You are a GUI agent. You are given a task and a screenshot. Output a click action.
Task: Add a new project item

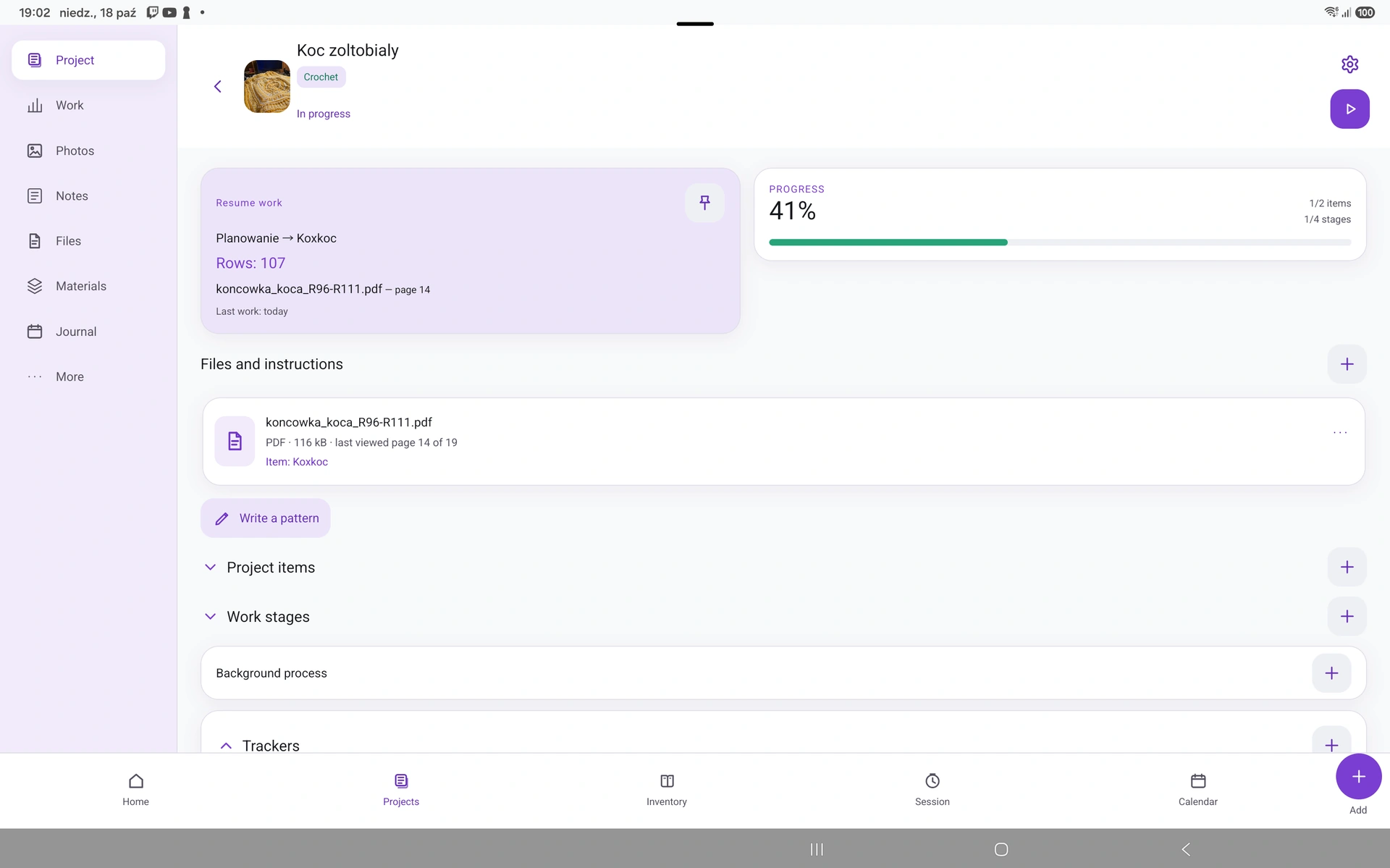1347,568
